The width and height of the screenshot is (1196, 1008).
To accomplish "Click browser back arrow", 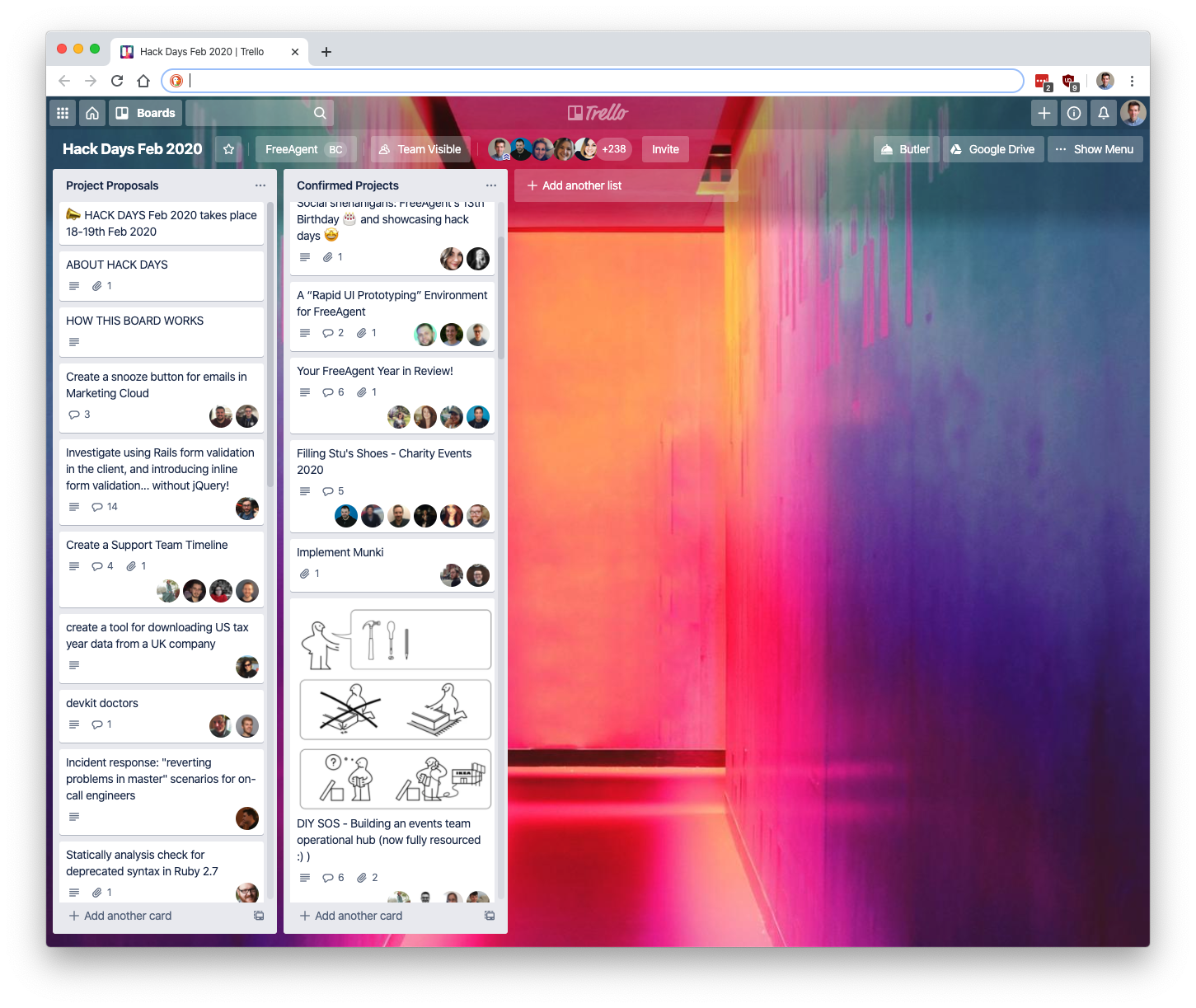I will pyautogui.click(x=64, y=81).
